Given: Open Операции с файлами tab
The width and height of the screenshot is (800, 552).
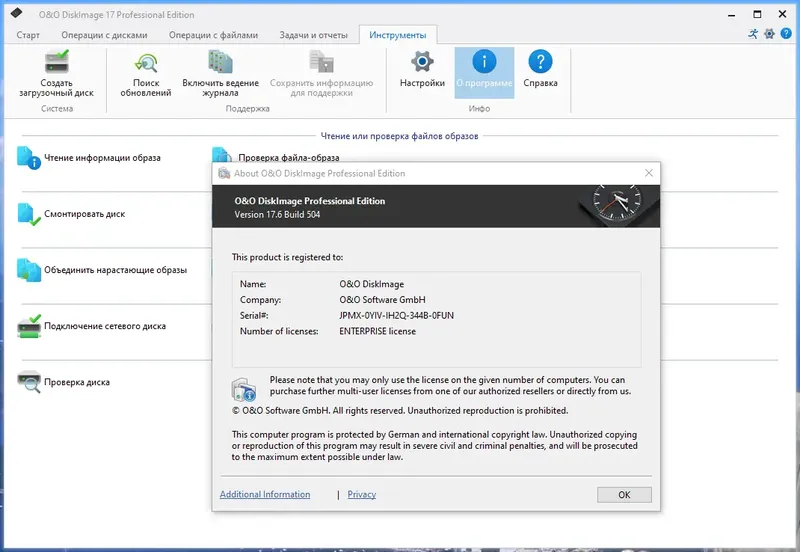Looking at the screenshot, I should 213,35.
